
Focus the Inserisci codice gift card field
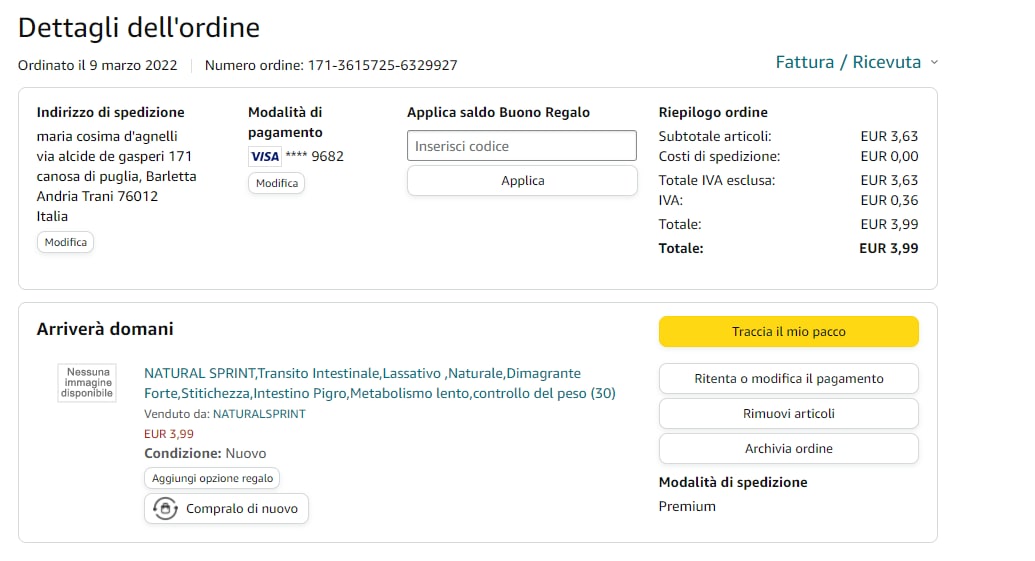pyautogui.click(x=521, y=146)
